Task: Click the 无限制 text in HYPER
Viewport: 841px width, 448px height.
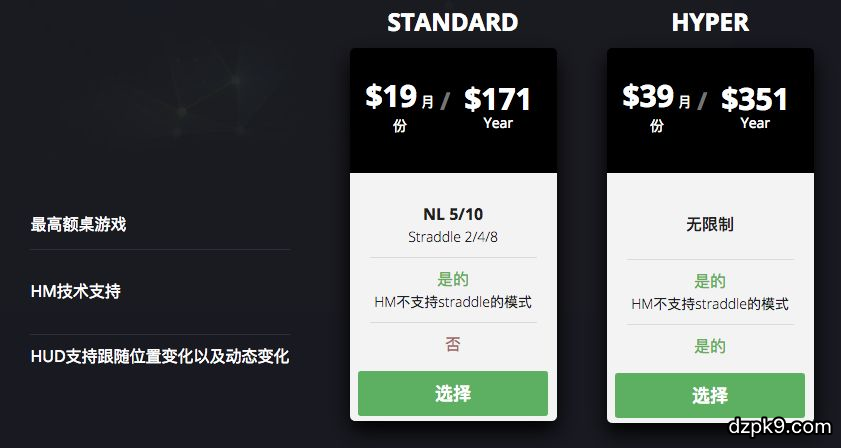Action: [710, 225]
